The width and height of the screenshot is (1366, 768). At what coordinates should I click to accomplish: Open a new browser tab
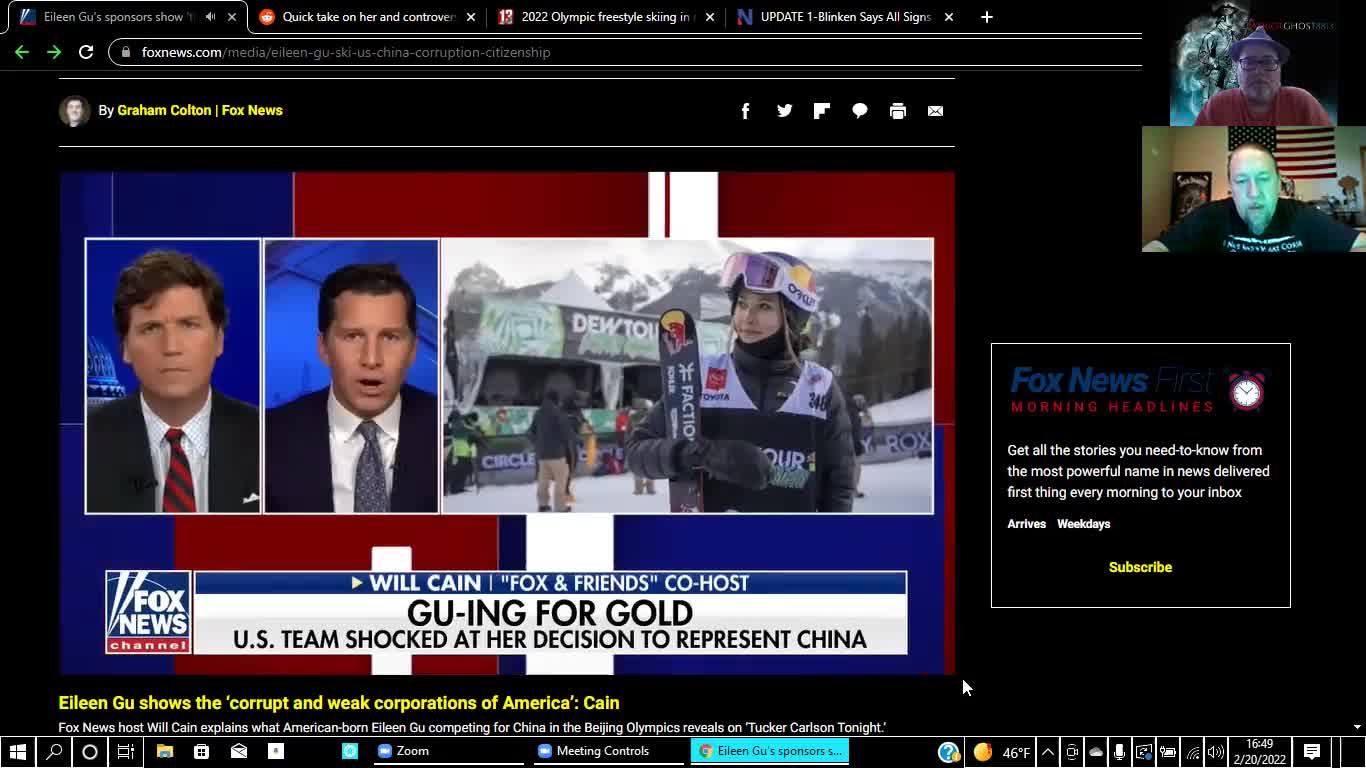tap(987, 17)
